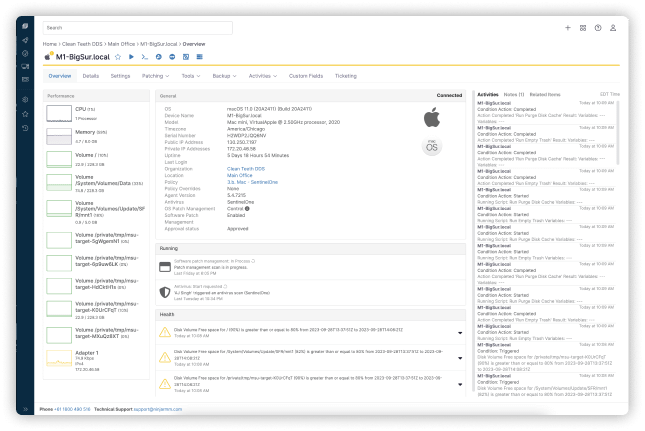Click the history clock icon in left sidebar
645x431 pixels.
coord(25,129)
